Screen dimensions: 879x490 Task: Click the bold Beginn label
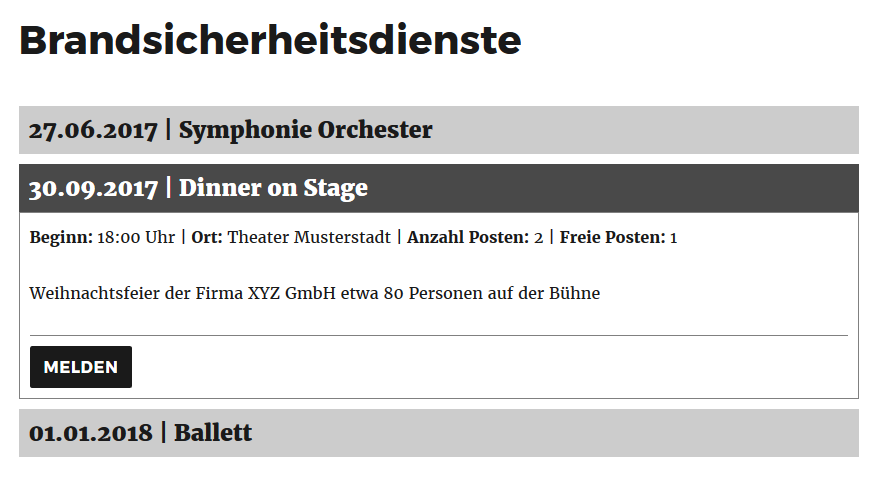point(61,238)
